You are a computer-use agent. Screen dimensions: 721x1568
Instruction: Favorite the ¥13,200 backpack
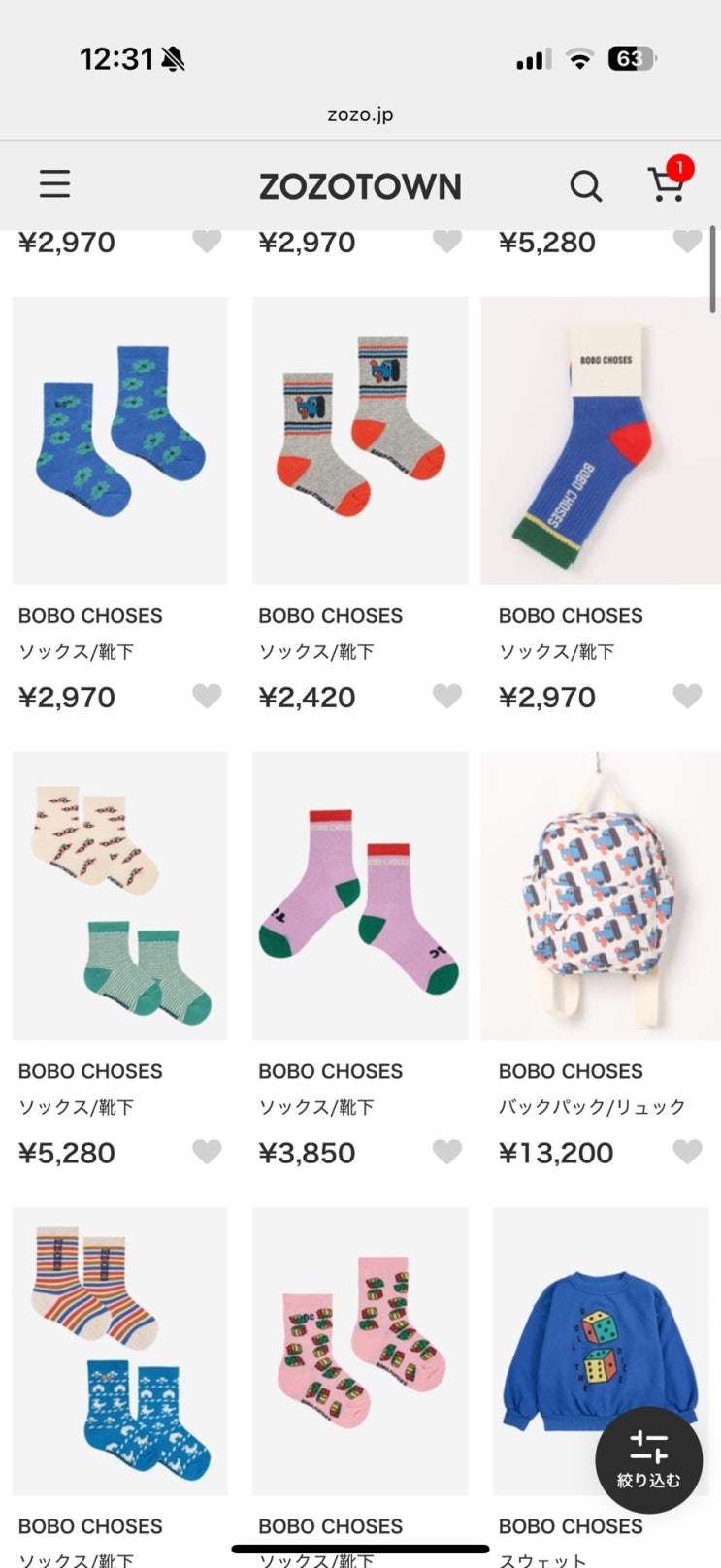[x=687, y=1152]
